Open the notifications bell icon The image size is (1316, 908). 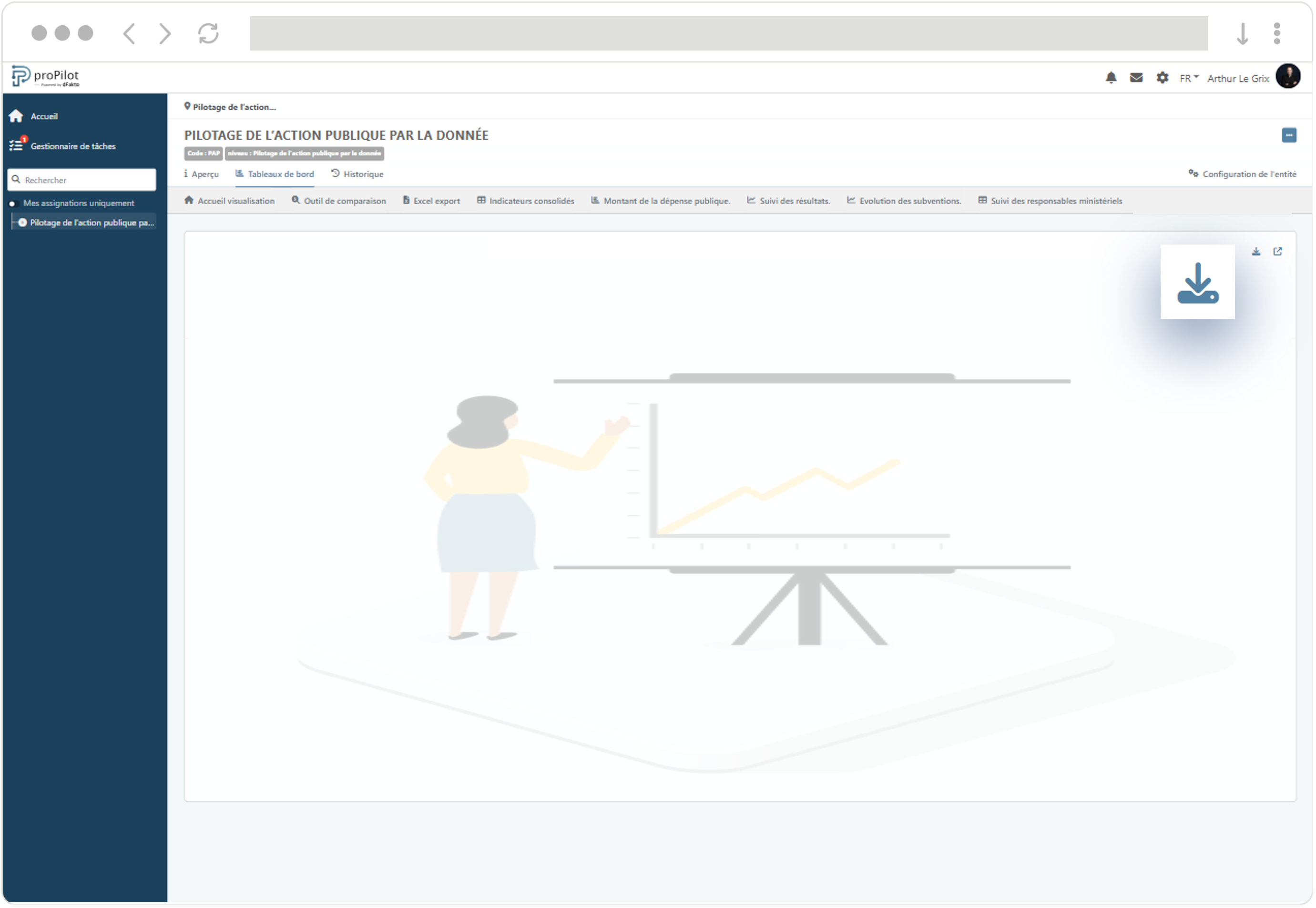tap(1111, 77)
